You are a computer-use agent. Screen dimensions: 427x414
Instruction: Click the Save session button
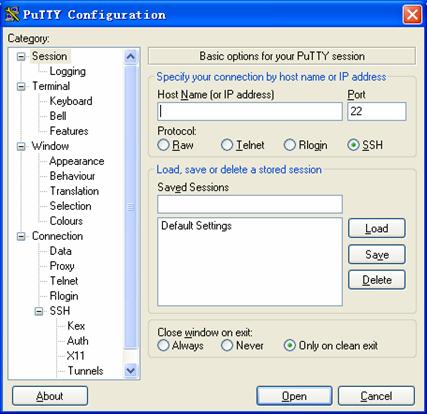pyautogui.click(x=377, y=254)
